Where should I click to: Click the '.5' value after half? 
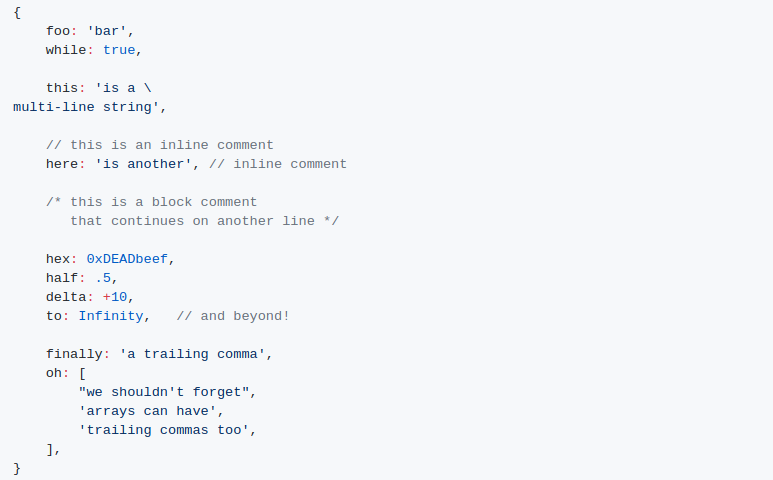pyautogui.click(x=103, y=278)
